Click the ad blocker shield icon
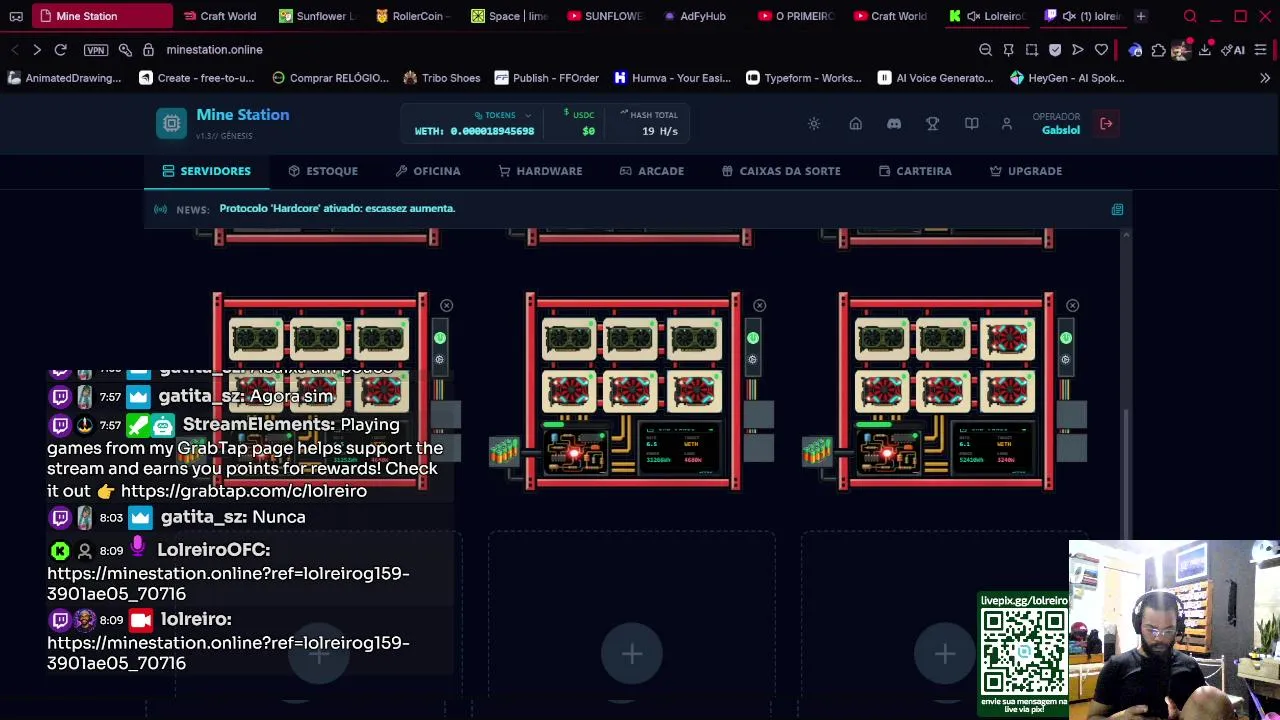Screen dimensions: 1280x720 coord(1054,49)
